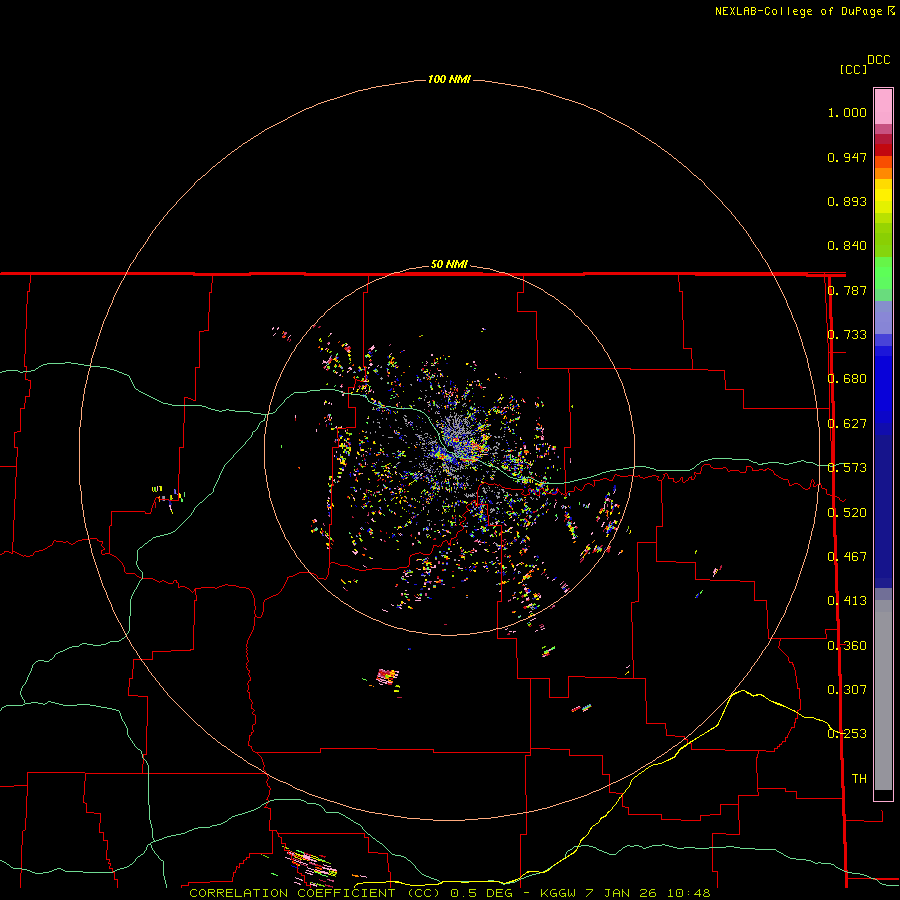Screen dimensions: 900x900
Task: Click the 50 NMI range ring label
Action: tap(449, 264)
